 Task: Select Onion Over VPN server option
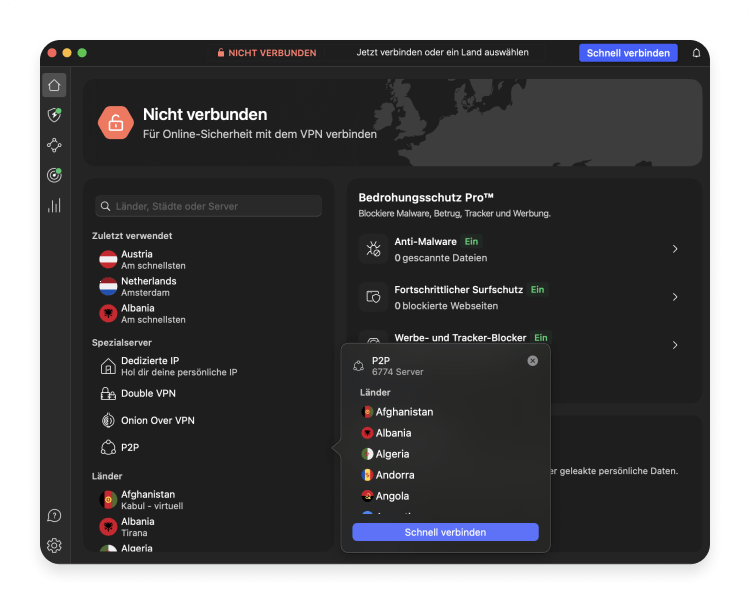[157, 421]
